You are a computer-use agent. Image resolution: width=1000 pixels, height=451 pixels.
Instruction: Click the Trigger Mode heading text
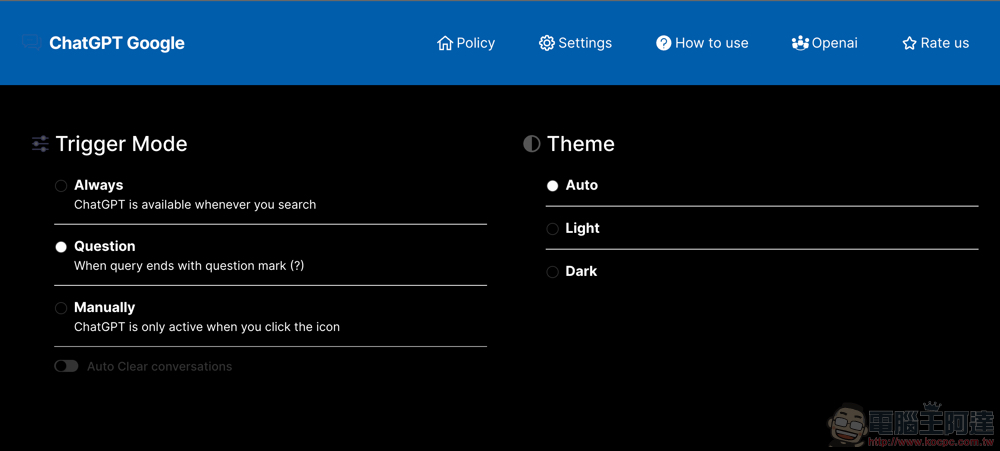(121, 144)
